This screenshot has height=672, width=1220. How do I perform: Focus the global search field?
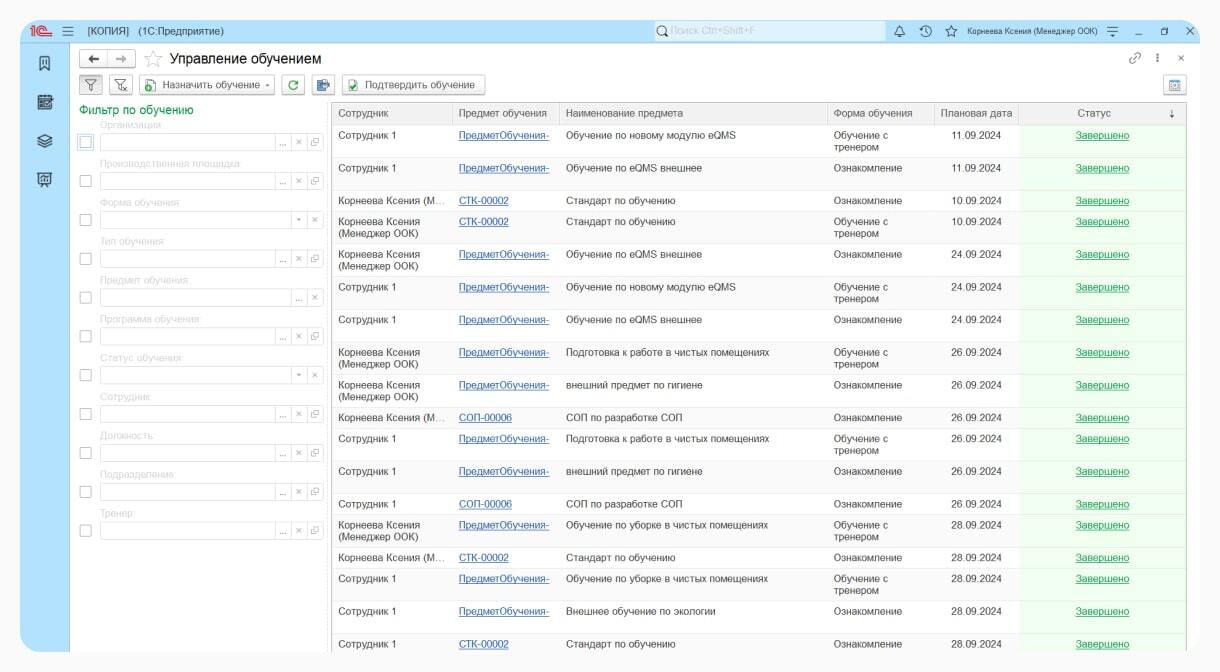pos(769,31)
